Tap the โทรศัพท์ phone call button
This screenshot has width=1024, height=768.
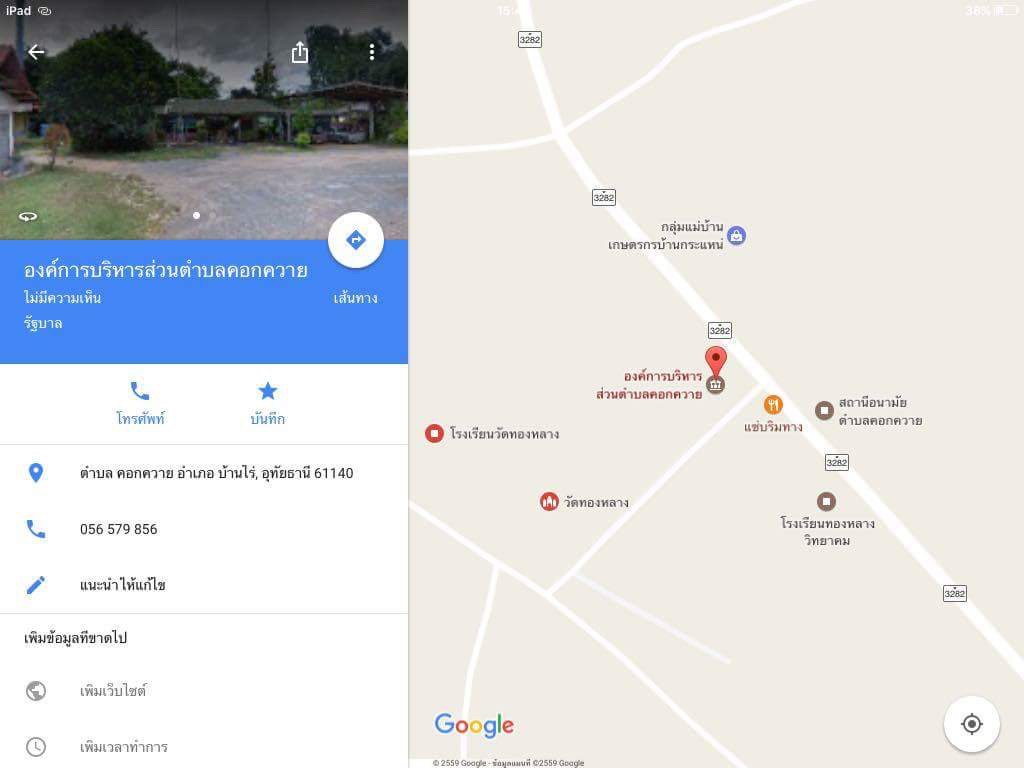pyautogui.click(x=140, y=404)
